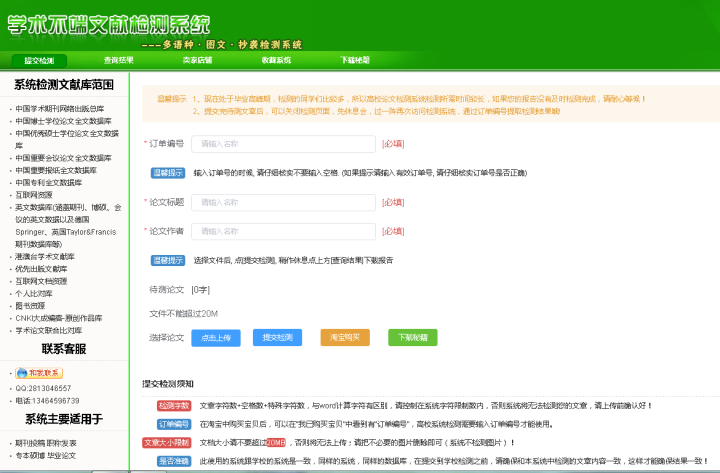Go to the 收藏系统 tab

pos(276,60)
